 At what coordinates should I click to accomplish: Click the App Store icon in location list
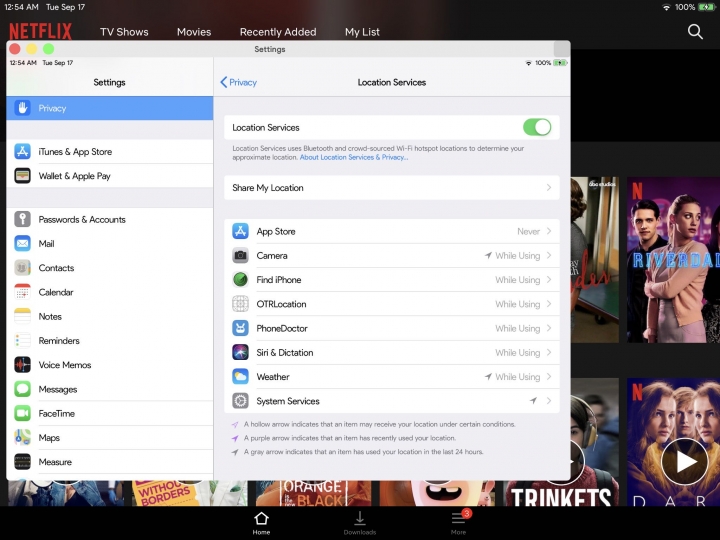(240, 231)
